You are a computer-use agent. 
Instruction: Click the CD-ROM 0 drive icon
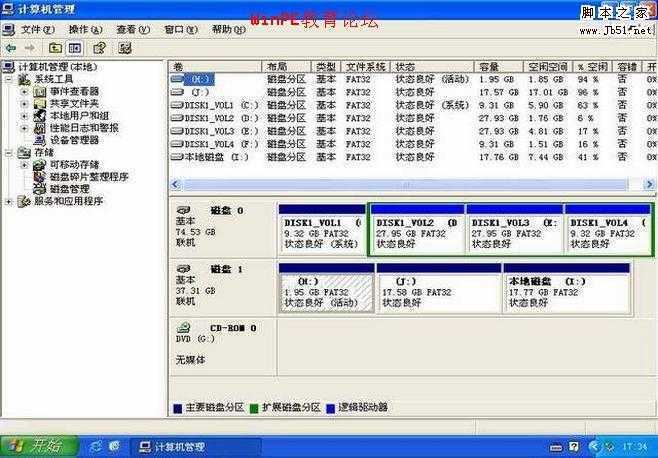coord(184,327)
